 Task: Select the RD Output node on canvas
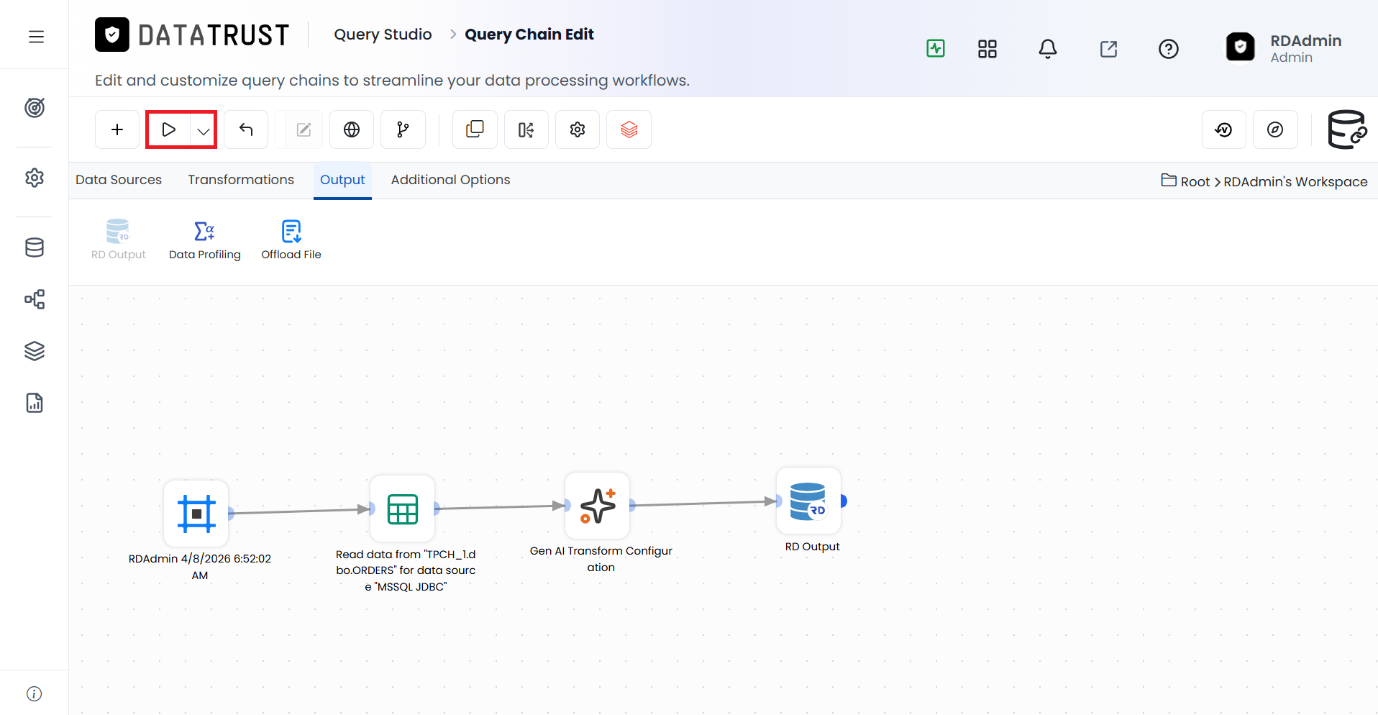click(808, 501)
